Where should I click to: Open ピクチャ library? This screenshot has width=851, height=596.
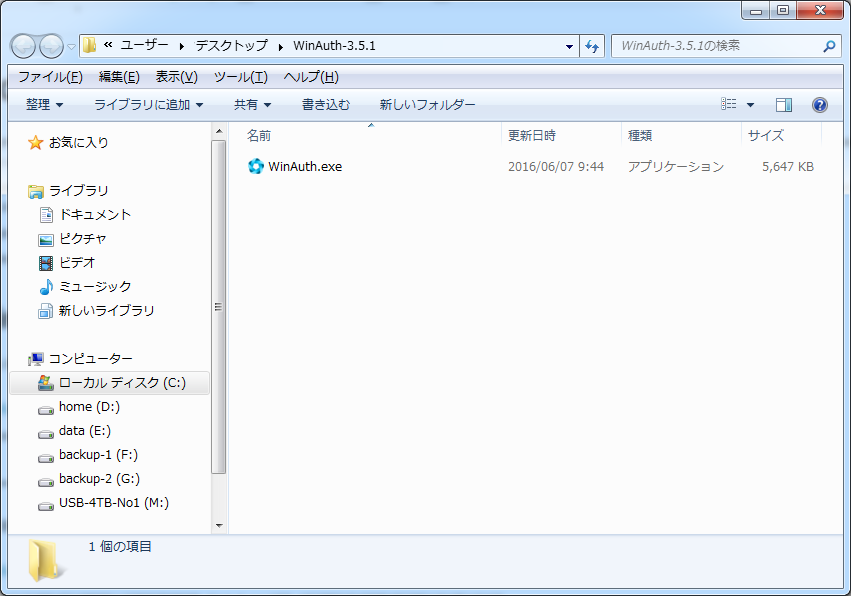[x=82, y=238]
